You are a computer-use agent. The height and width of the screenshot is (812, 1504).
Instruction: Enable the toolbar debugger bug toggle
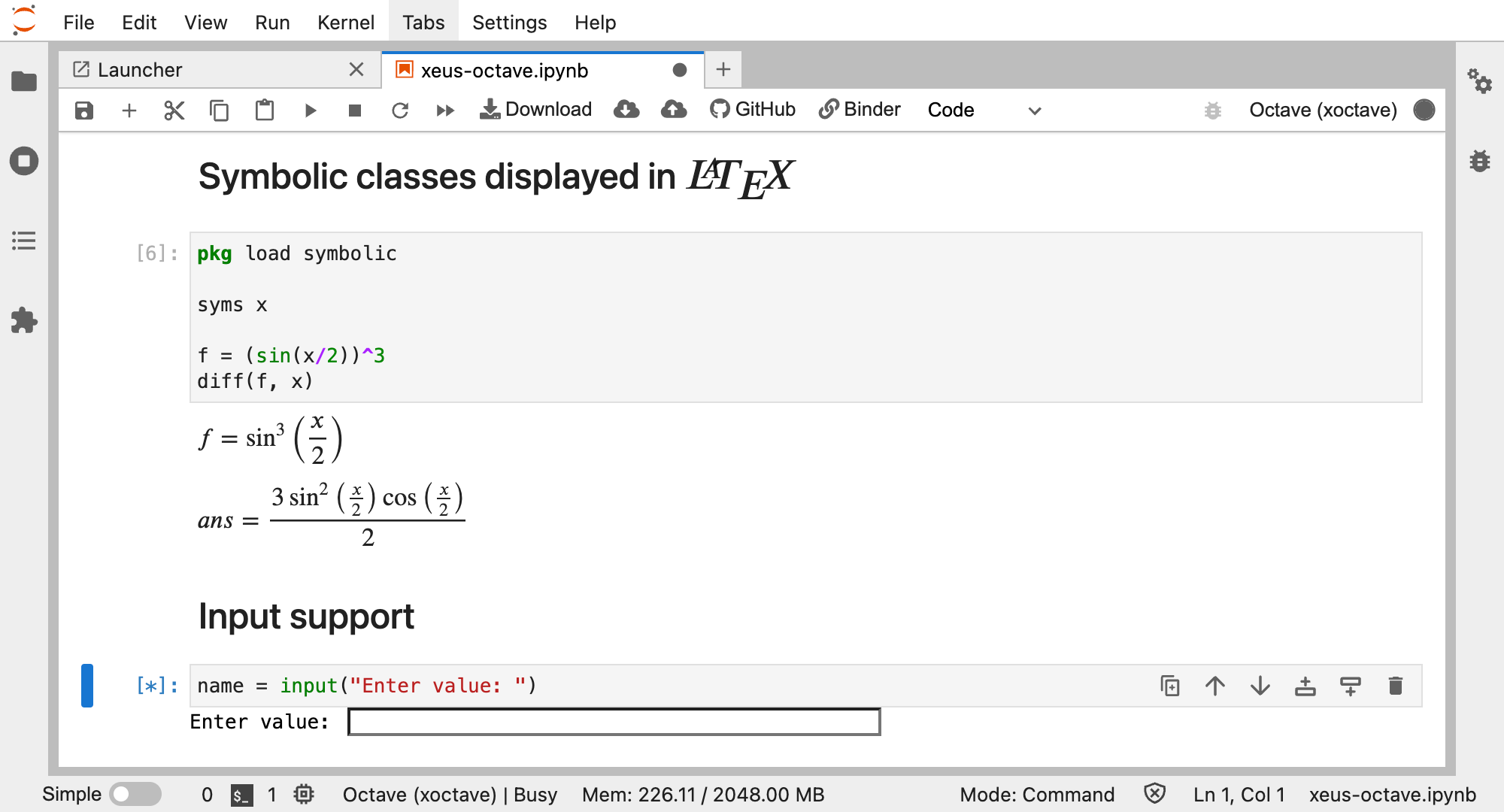1212,111
